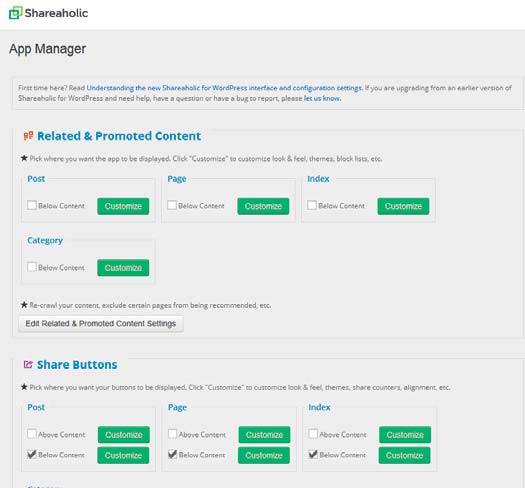Uncheck Below Content for Share Buttons Page
This screenshot has height=488, width=525.
[172, 455]
